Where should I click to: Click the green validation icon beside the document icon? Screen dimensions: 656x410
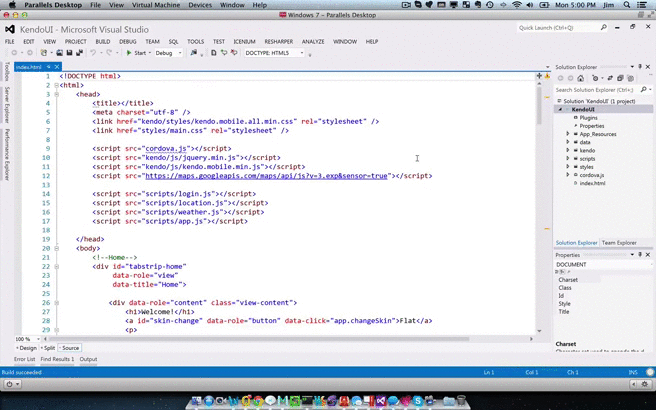tap(224, 53)
